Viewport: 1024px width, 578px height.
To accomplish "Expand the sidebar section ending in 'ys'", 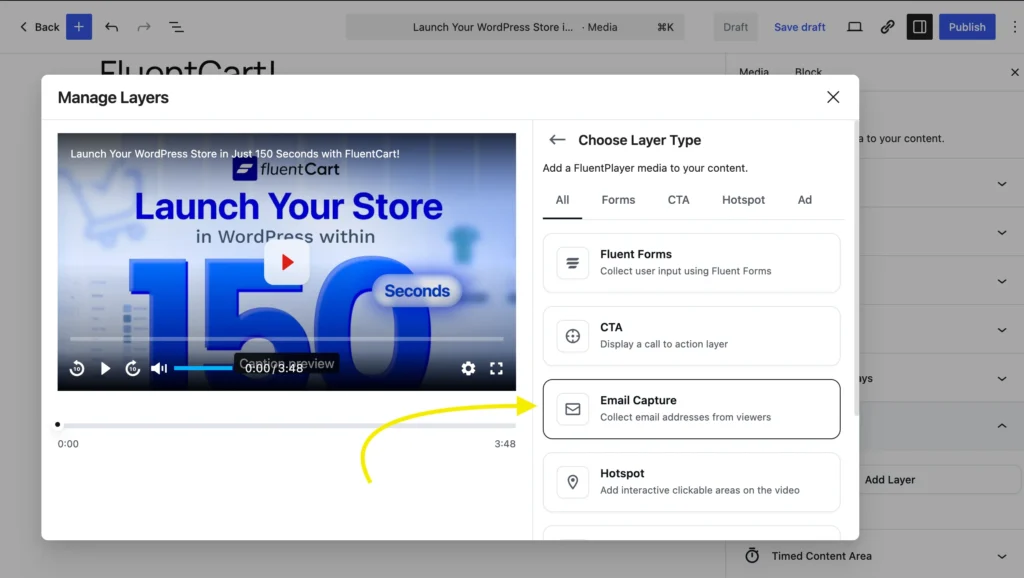I will pyautogui.click(x=1002, y=378).
